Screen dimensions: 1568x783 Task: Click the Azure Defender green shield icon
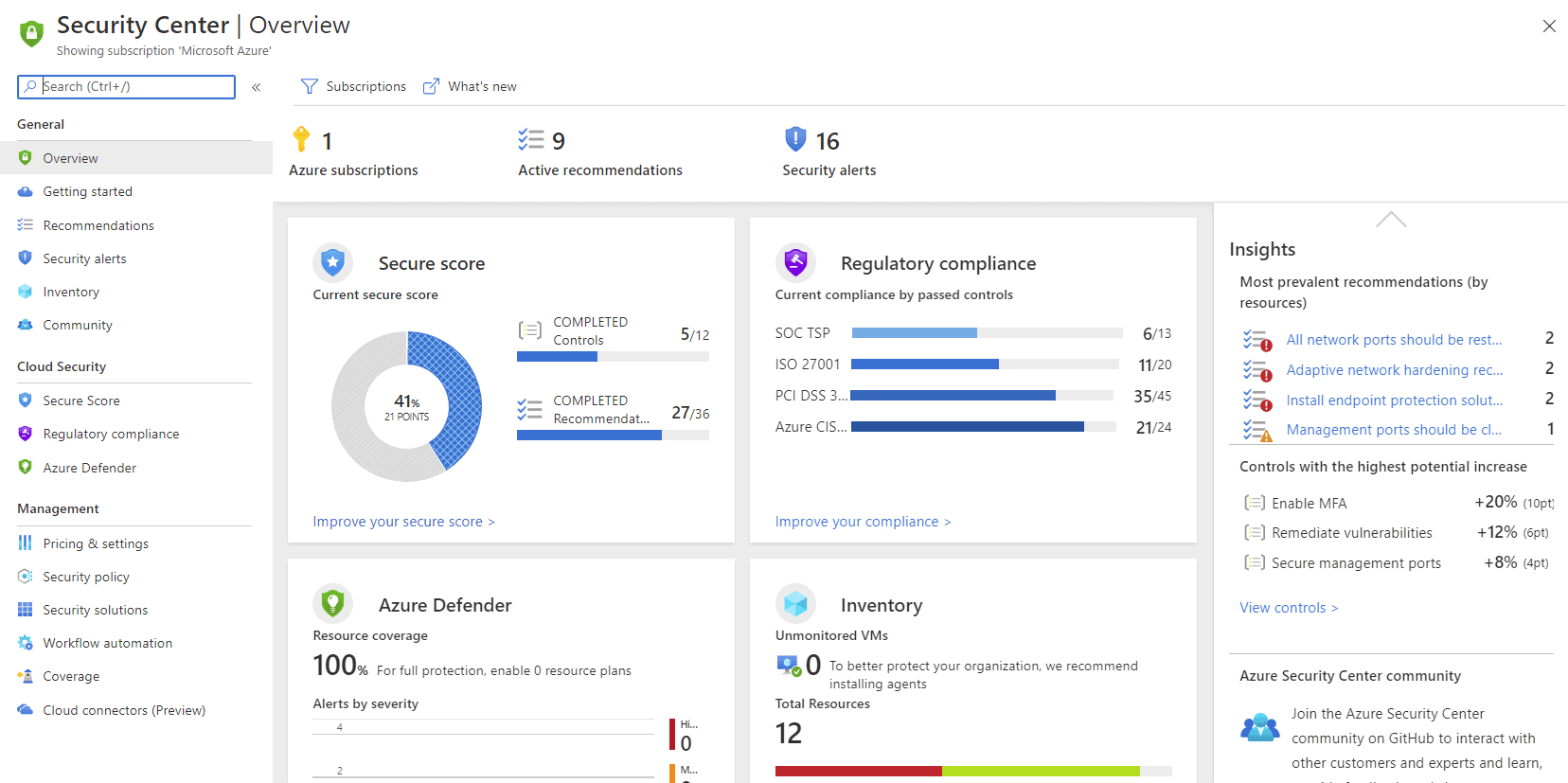(x=332, y=603)
